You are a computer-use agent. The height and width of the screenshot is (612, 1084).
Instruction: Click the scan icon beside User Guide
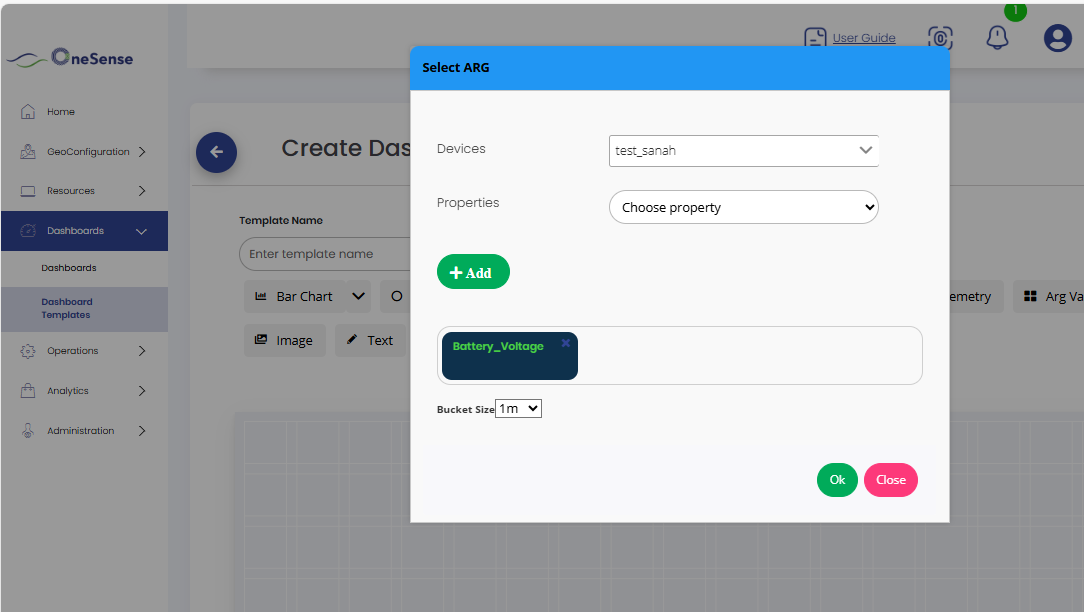[x=940, y=38]
